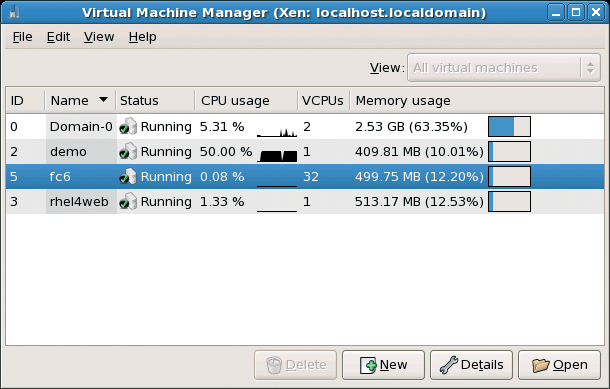Click '499.75 MB (12.20%)' memory value
Viewport: 610px width, 389px height.
[419, 177]
